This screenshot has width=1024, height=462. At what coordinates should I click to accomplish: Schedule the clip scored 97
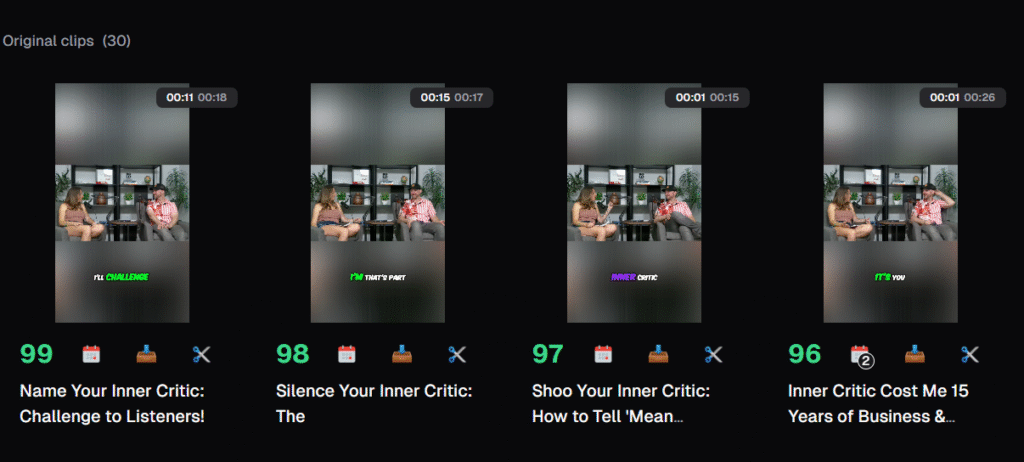point(603,354)
